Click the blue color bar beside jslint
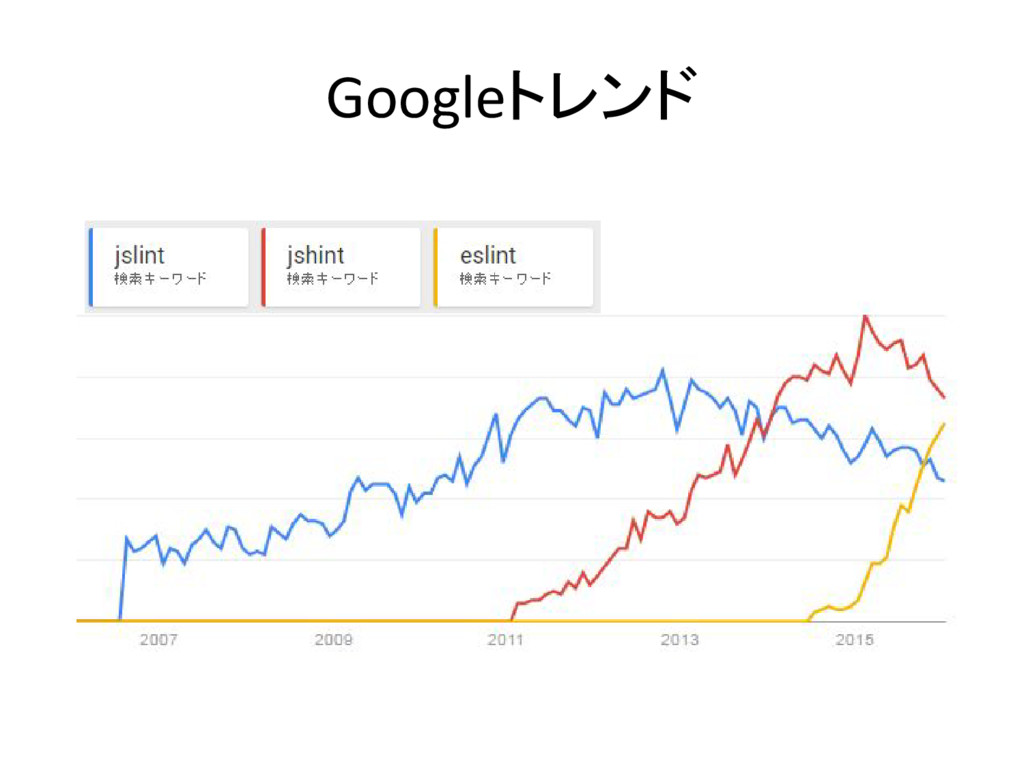Screen dimensions: 1024x768 [x=91, y=267]
